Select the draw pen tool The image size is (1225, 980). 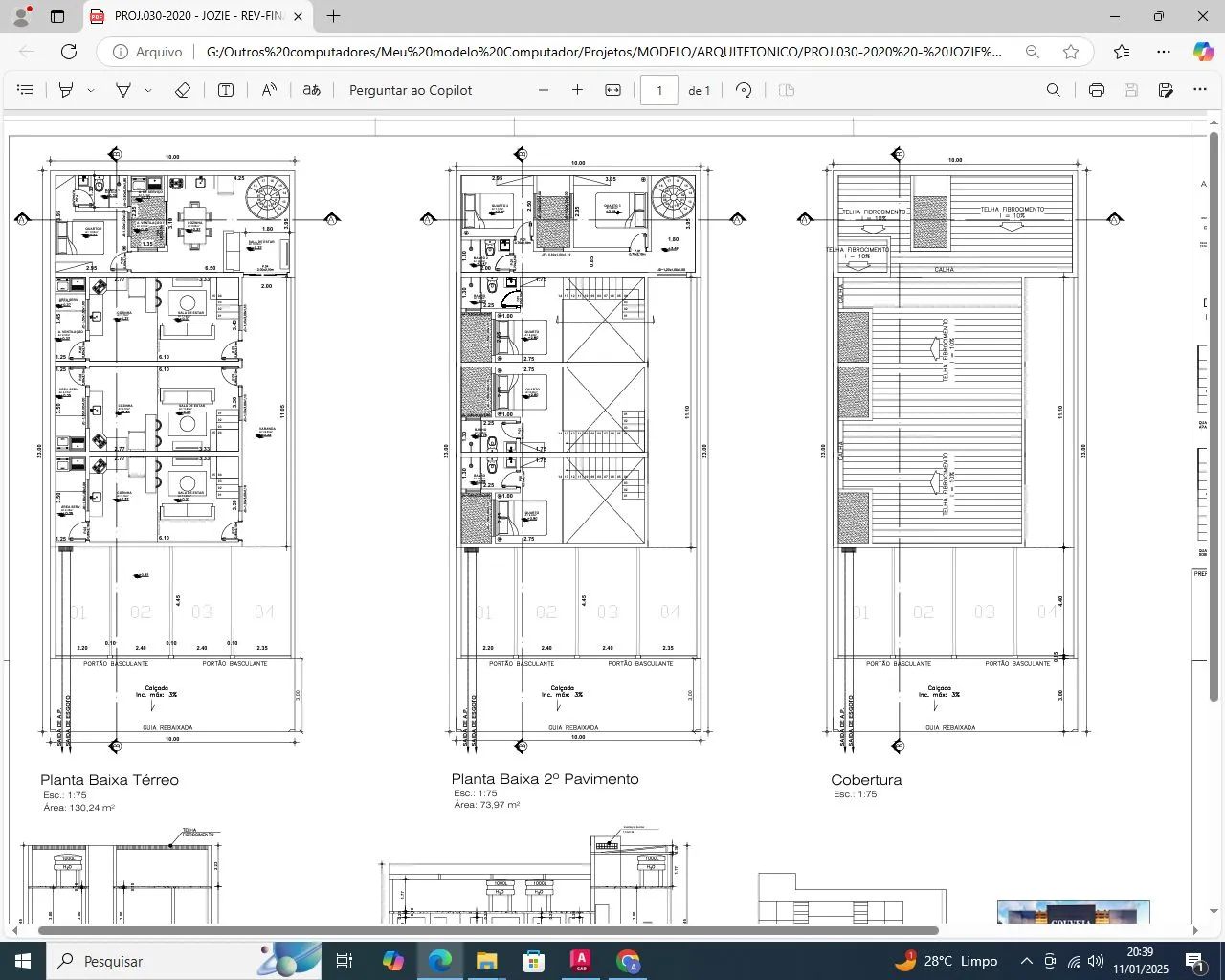pyautogui.click(x=123, y=90)
